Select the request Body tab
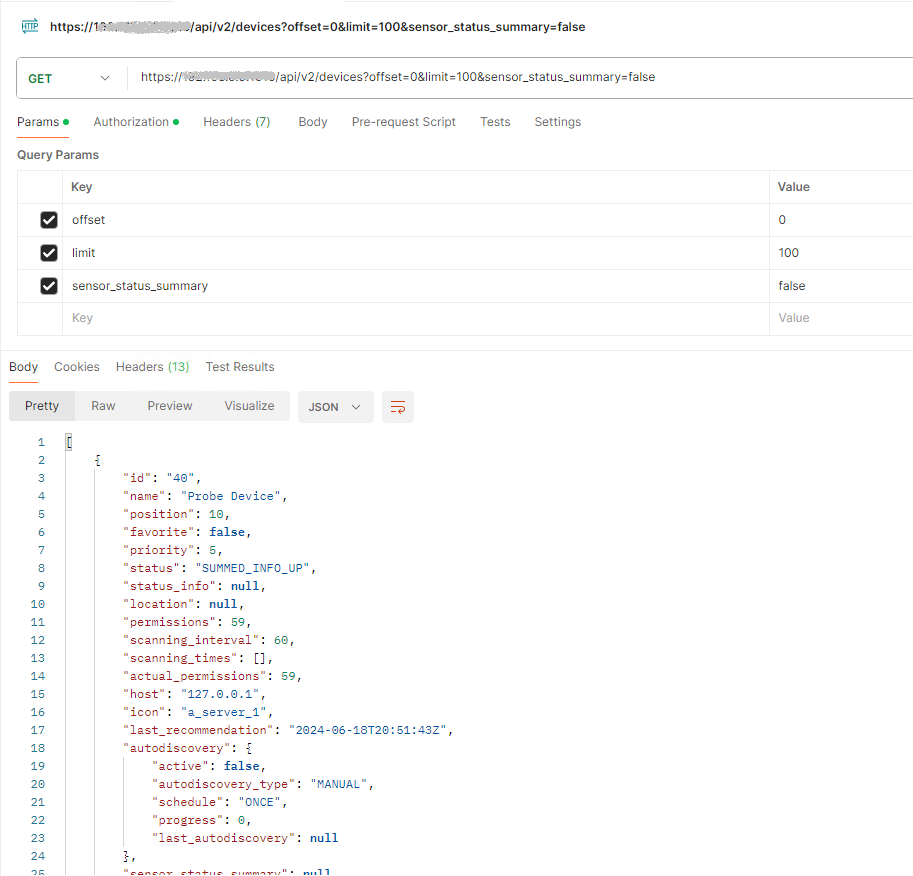The width and height of the screenshot is (913, 876). [313, 122]
